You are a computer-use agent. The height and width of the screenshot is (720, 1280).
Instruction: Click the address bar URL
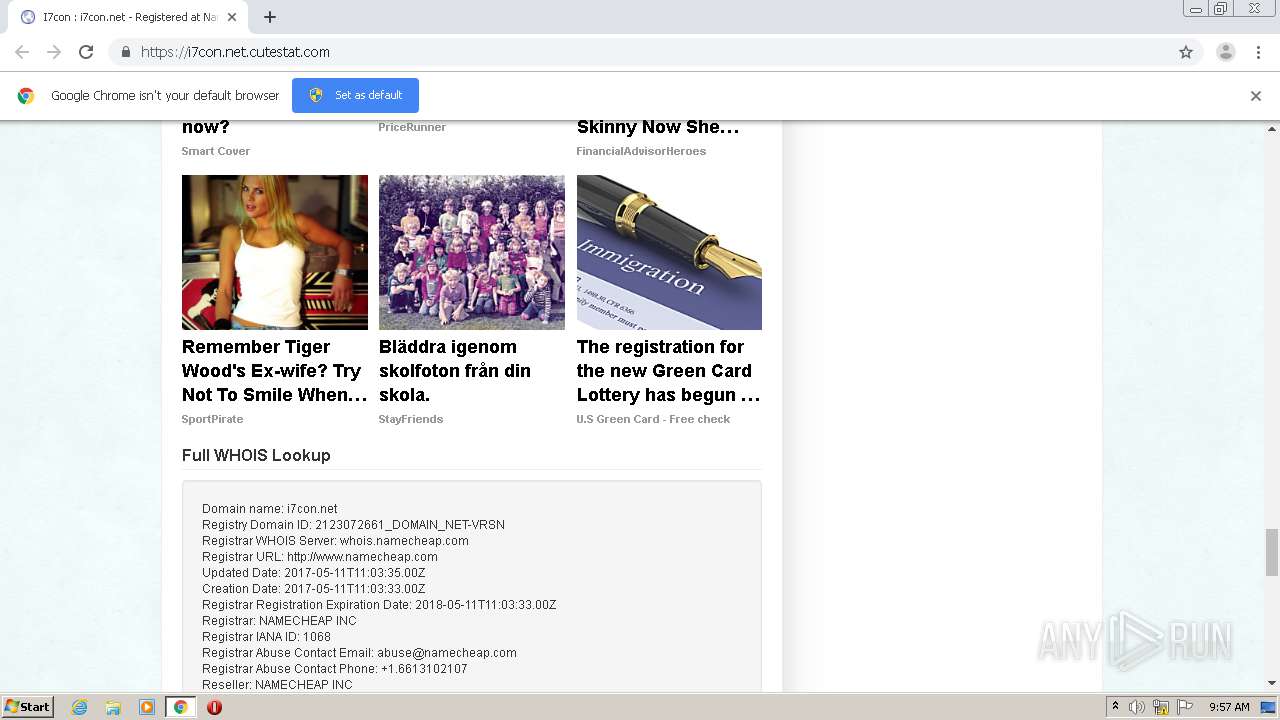235,52
